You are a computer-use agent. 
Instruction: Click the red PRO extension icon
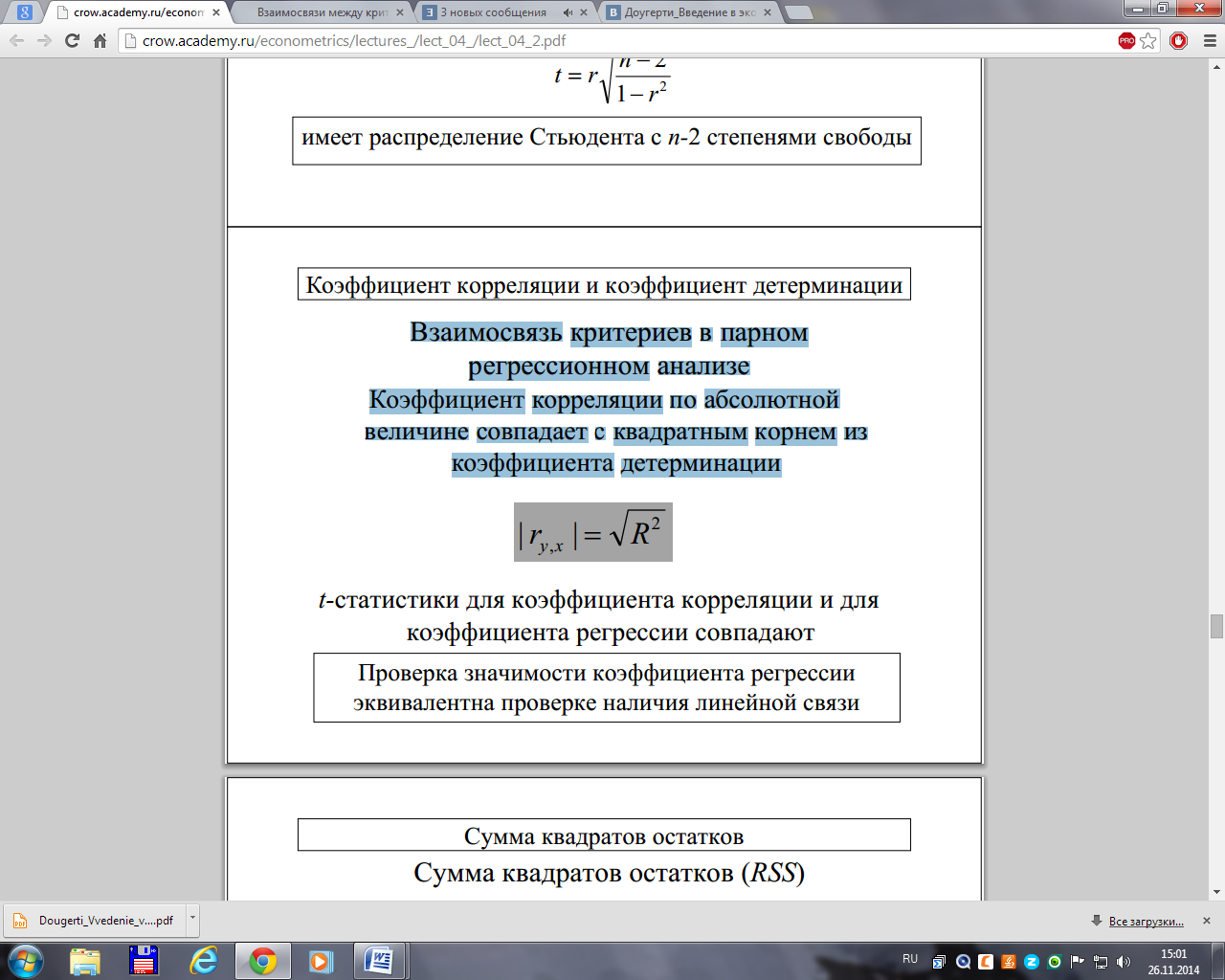tap(1126, 40)
